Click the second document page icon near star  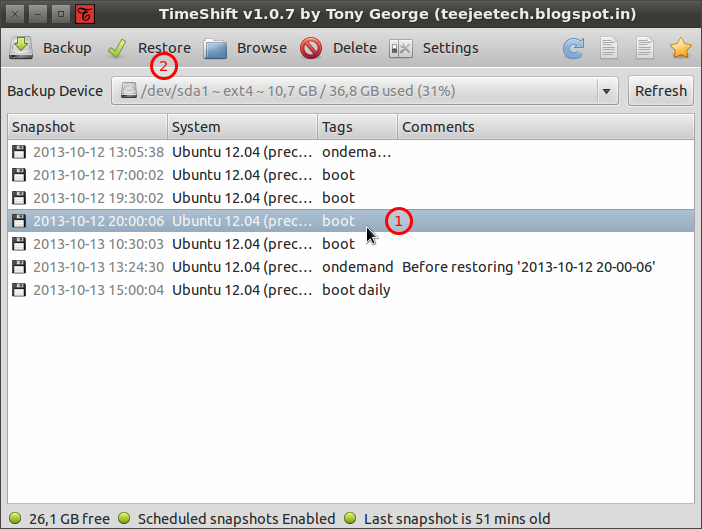(645, 48)
